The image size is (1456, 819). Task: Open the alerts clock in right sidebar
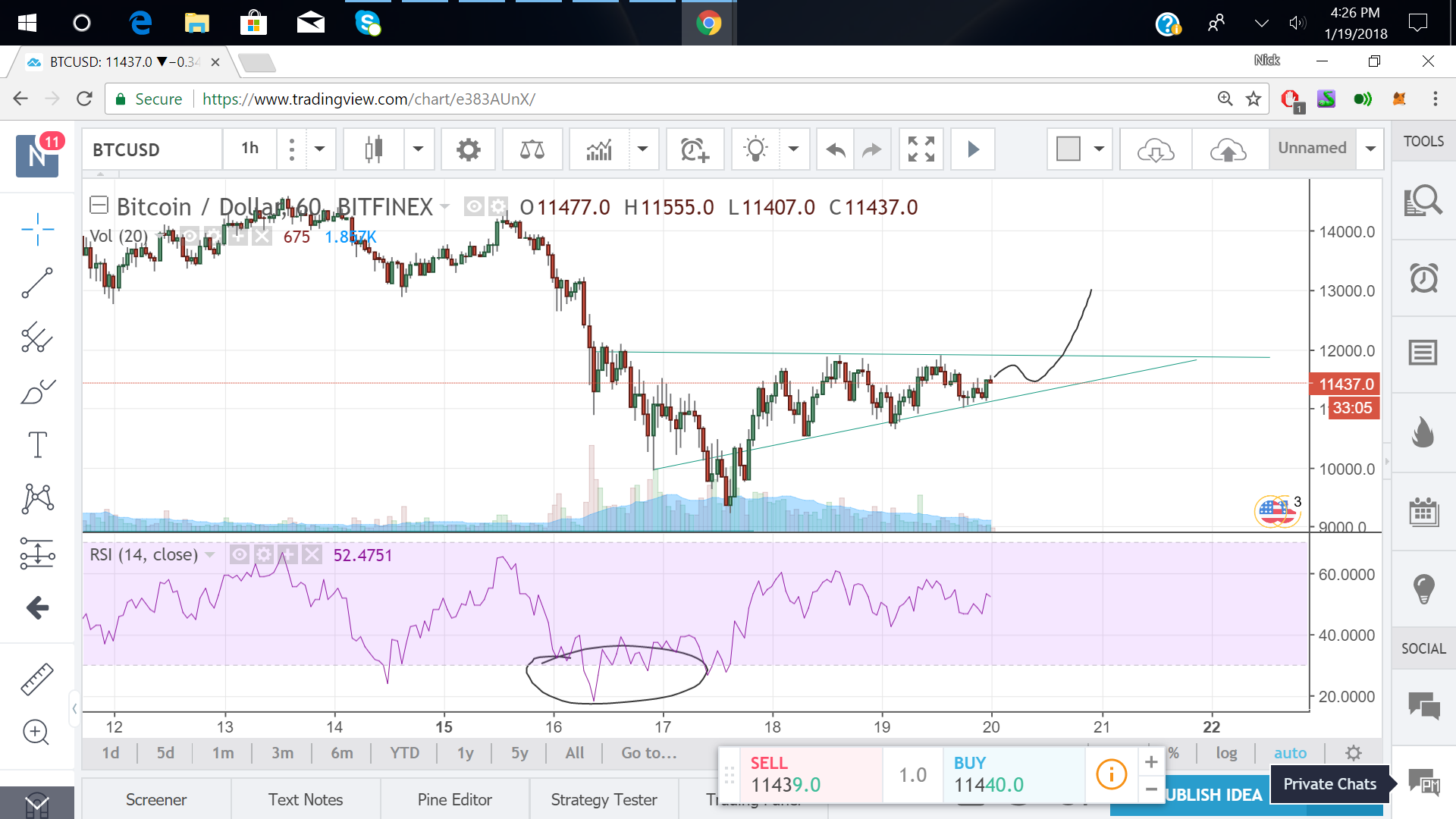1423,278
